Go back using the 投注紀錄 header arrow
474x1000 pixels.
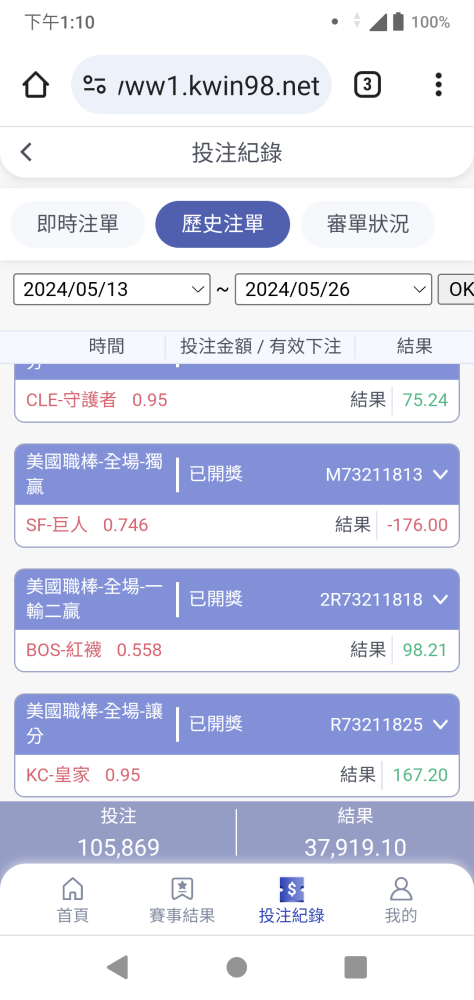coord(26,152)
